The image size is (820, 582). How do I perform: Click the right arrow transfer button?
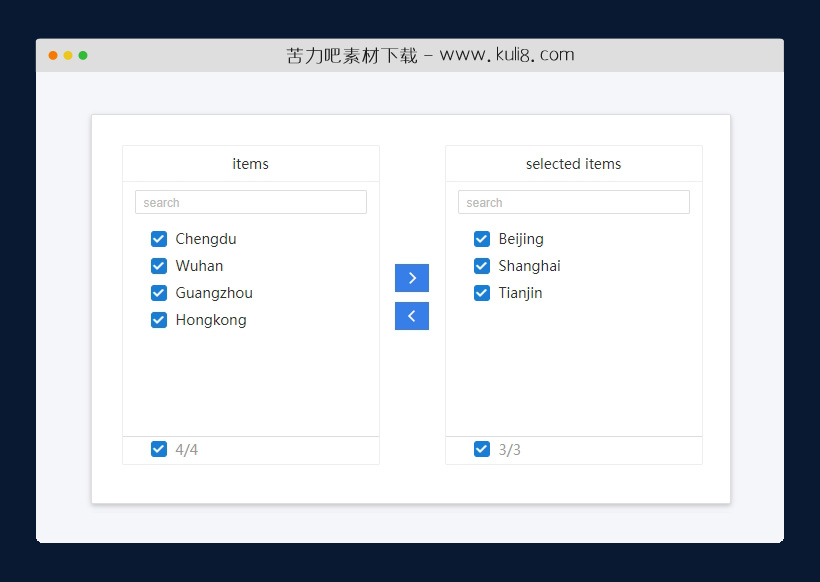(411, 278)
